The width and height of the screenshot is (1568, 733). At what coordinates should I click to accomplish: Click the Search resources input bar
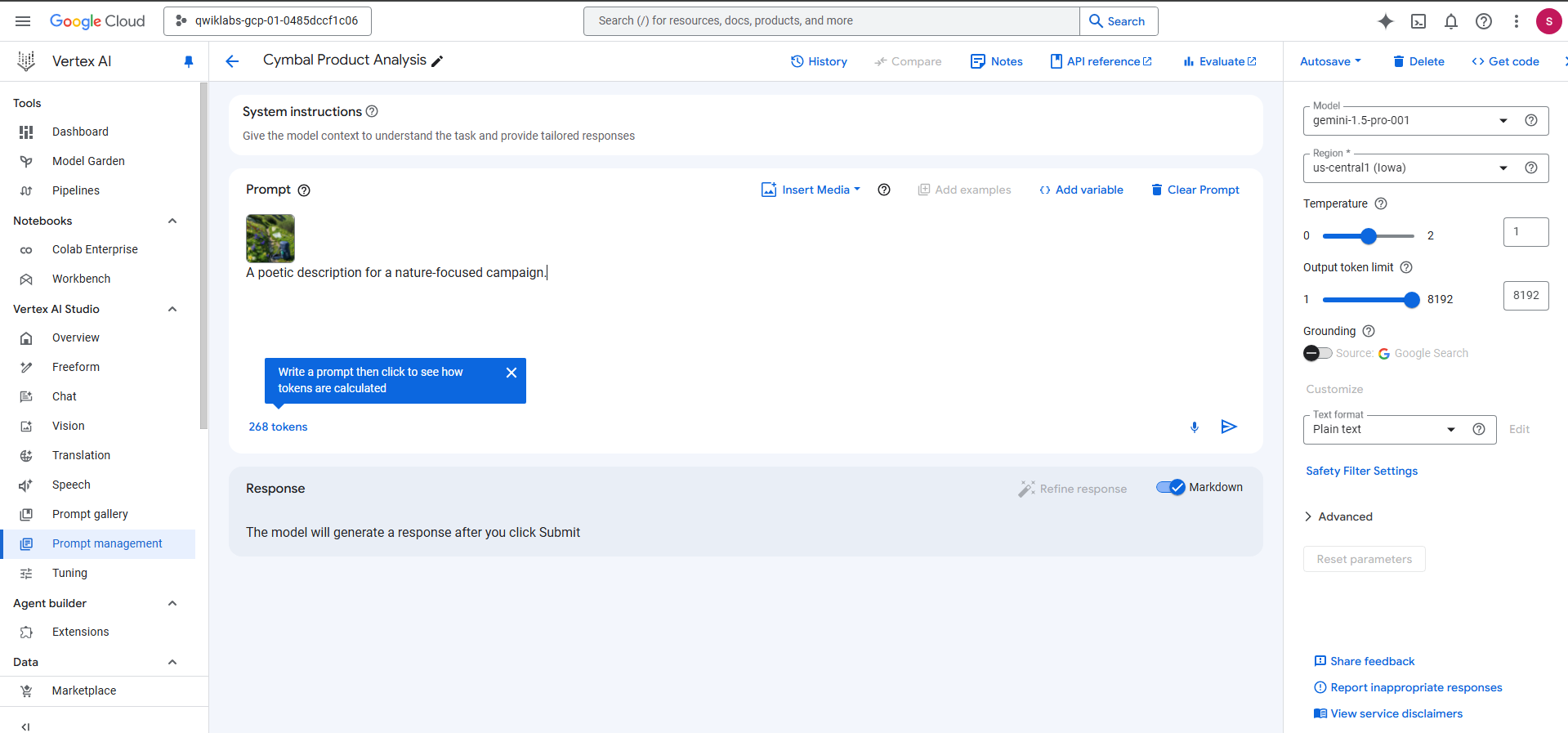point(832,21)
